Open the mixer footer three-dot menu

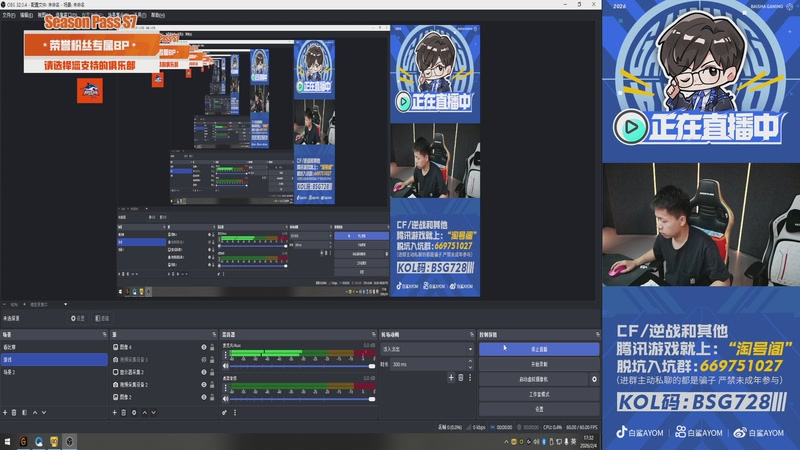pyautogui.click(x=235, y=412)
